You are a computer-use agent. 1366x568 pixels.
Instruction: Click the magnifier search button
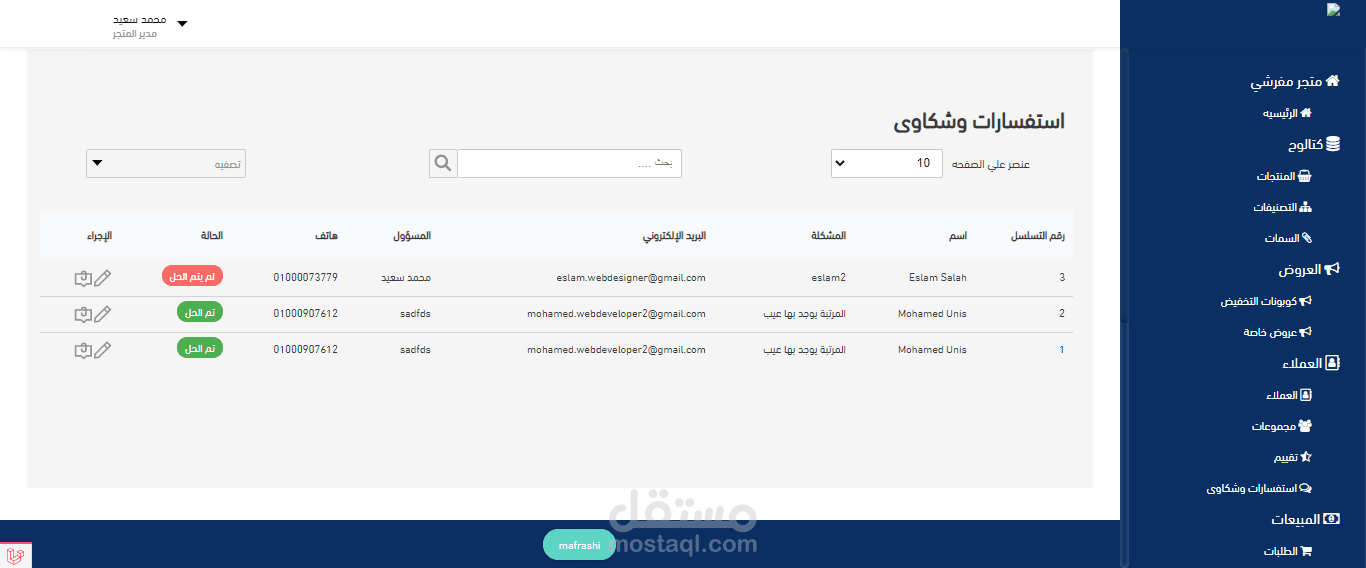[443, 163]
